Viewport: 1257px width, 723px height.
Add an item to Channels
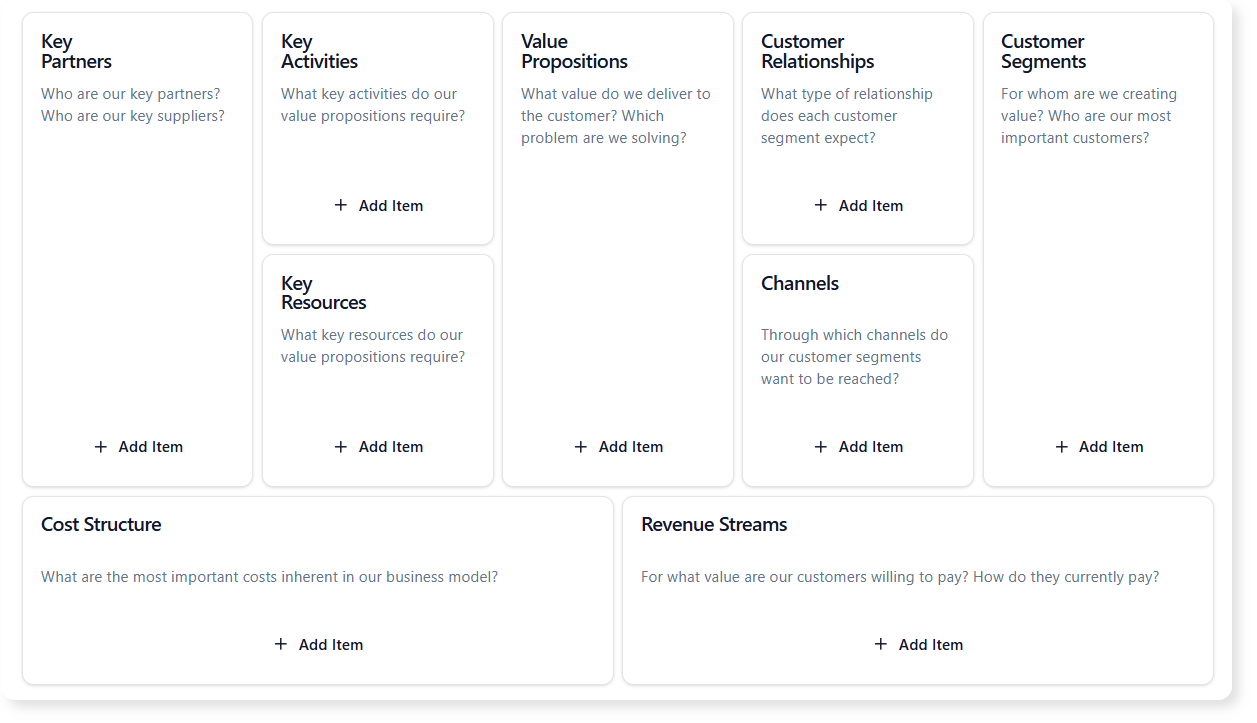tap(857, 447)
